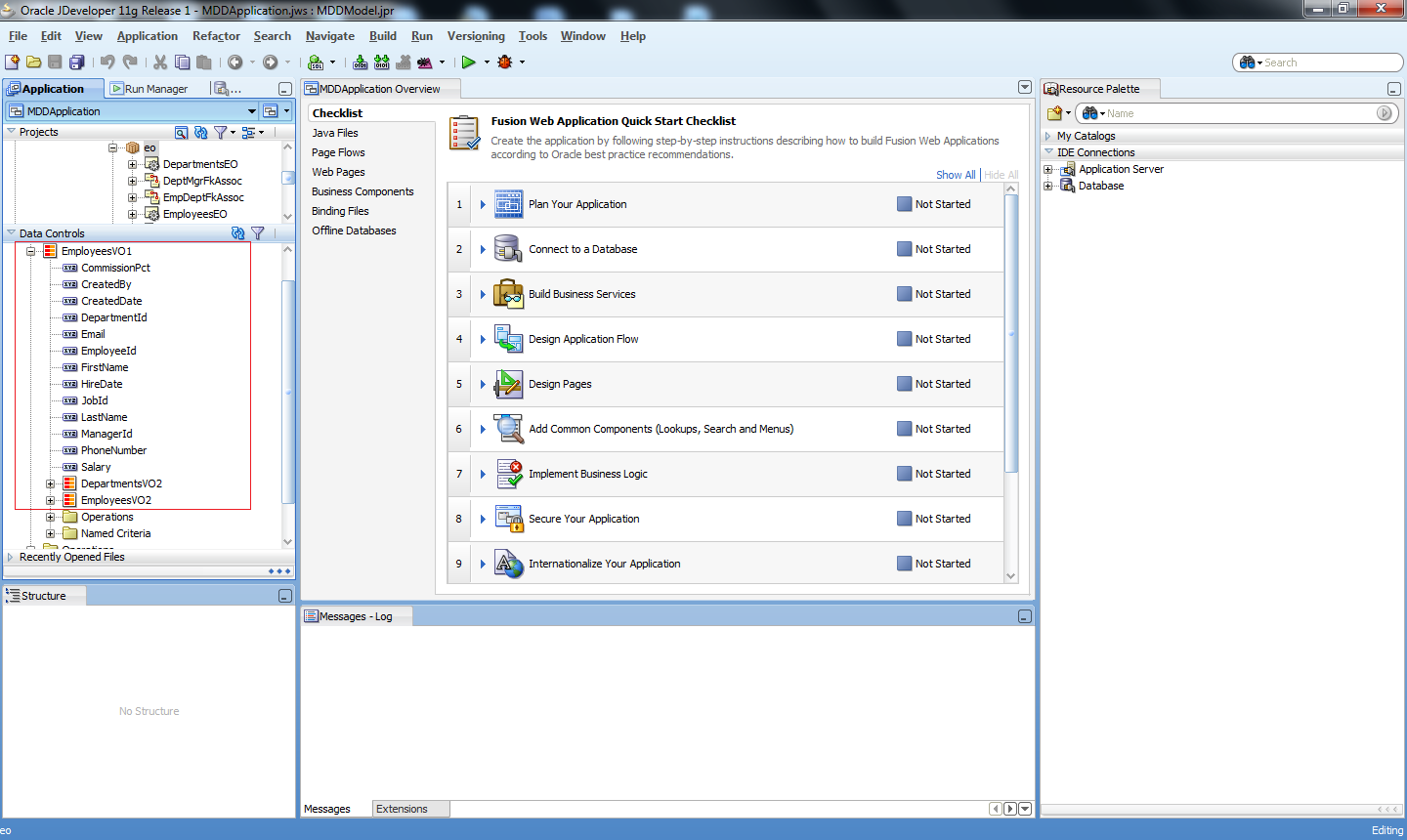The image size is (1407, 840).
Task: Click the Not Started status for Secure Your Application
Action: point(934,519)
